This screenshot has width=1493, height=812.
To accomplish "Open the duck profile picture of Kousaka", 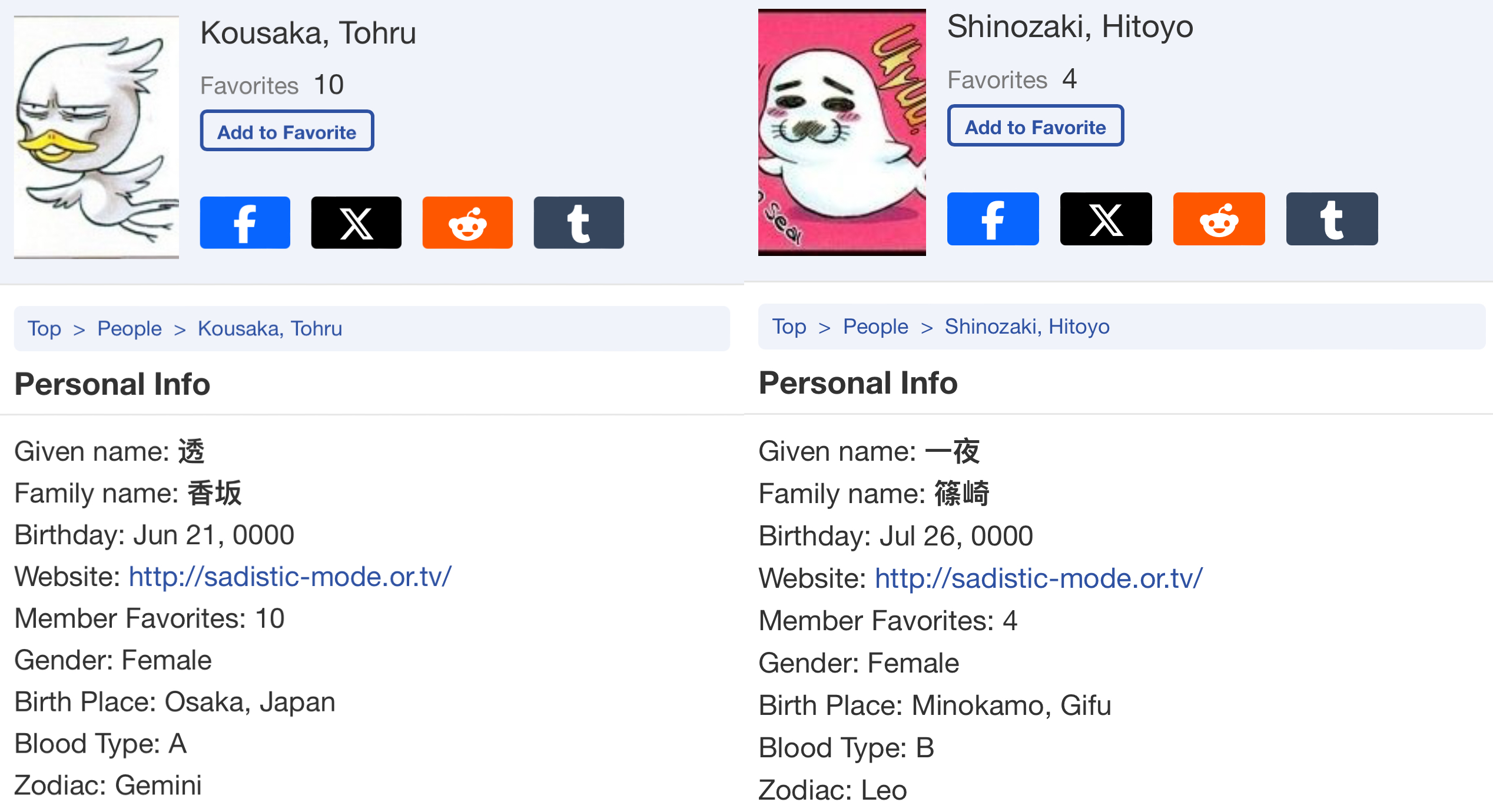I will tap(97, 137).
